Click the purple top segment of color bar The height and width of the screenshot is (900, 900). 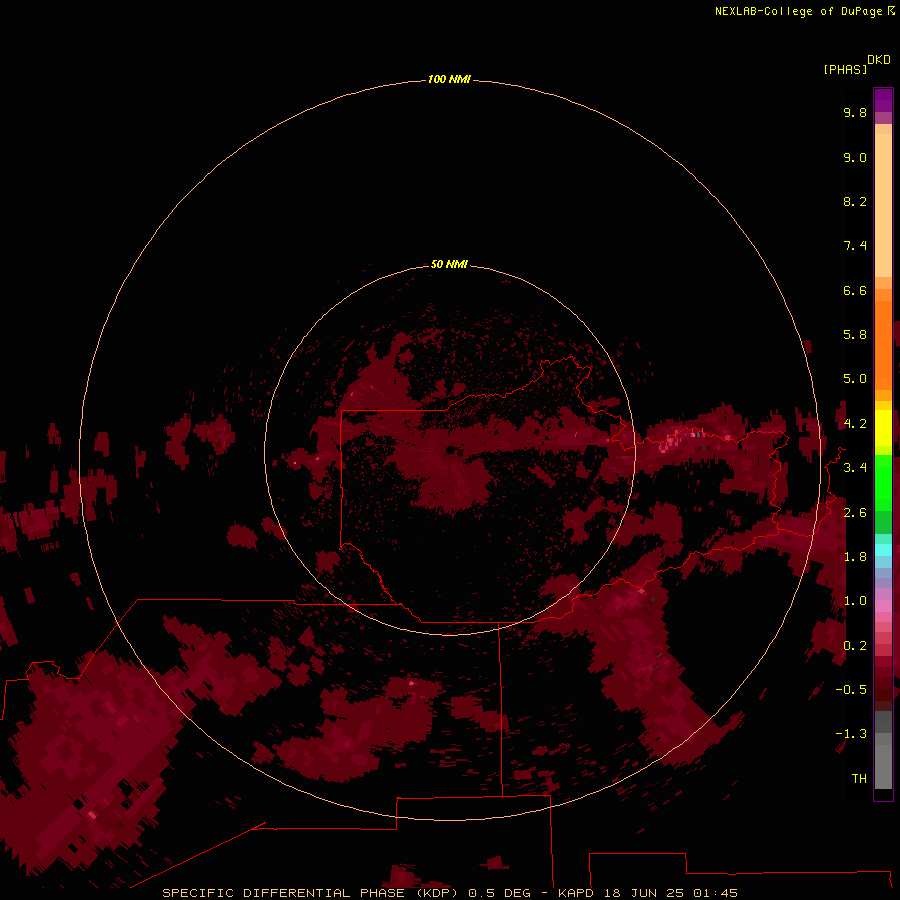click(x=883, y=100)
